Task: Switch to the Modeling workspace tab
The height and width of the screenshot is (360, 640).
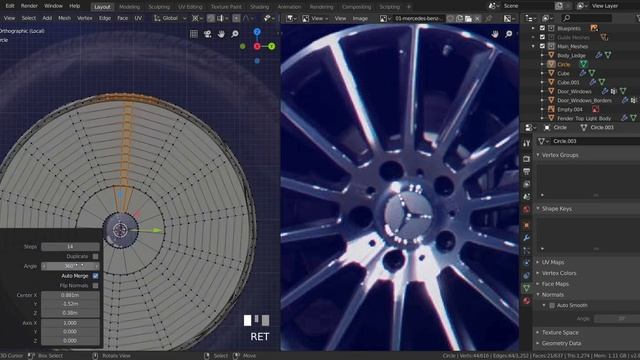Action: pos(129,7)
